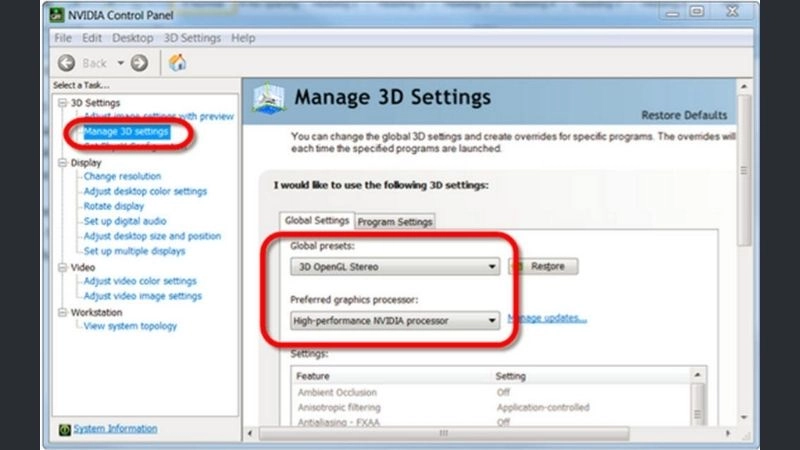Switch to Program Settings tab
Image resolution: width=800 pixels, height=450 pixels.
click(395, 222)
